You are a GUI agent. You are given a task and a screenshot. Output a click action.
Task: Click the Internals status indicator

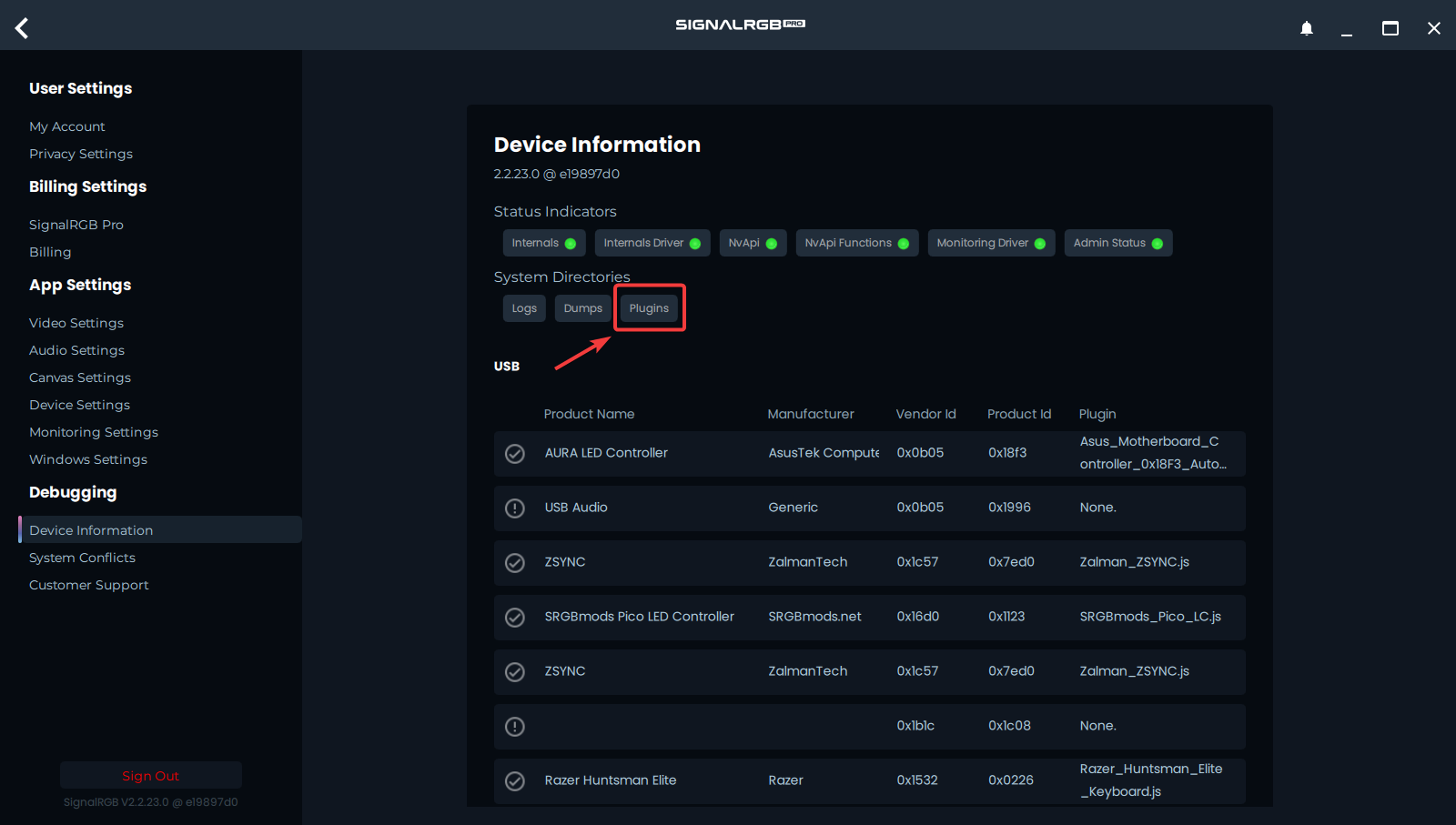[x=543, y=243]
